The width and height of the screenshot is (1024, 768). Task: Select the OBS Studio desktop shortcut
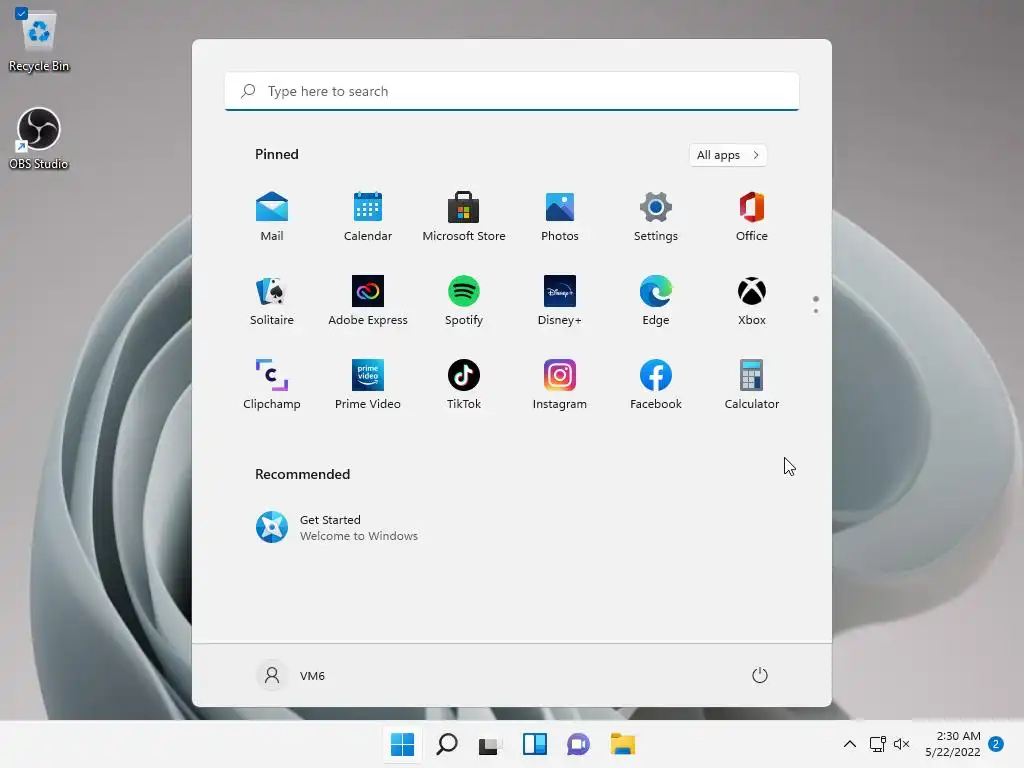pyautogui.click(x=39, y=138)
